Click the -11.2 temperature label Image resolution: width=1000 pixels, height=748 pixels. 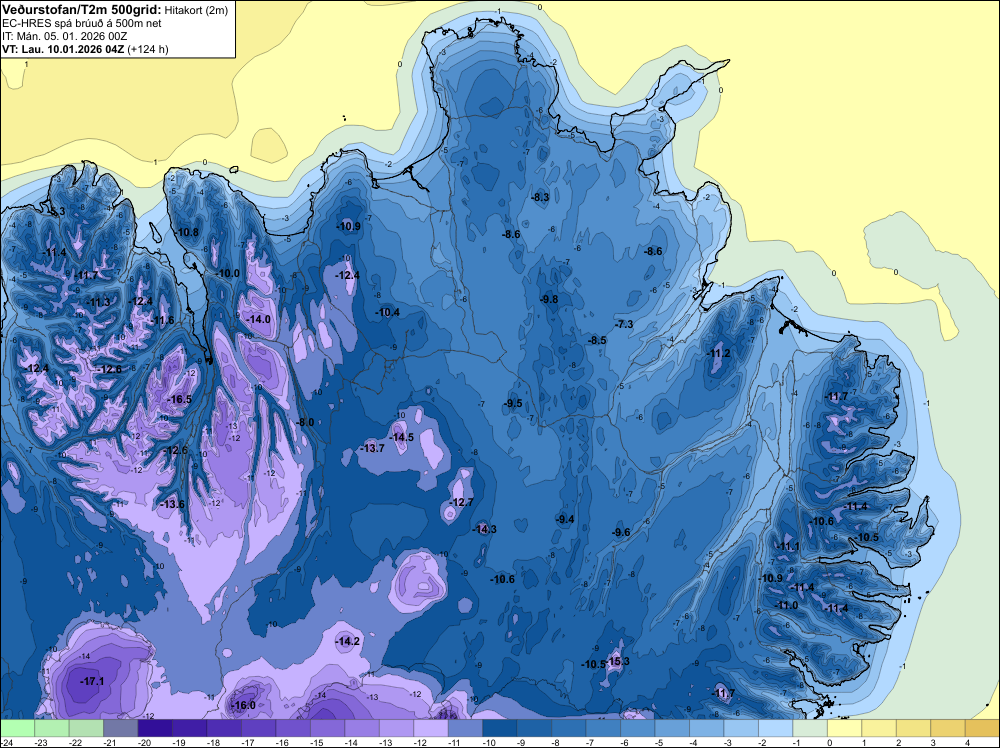point(719,353)
